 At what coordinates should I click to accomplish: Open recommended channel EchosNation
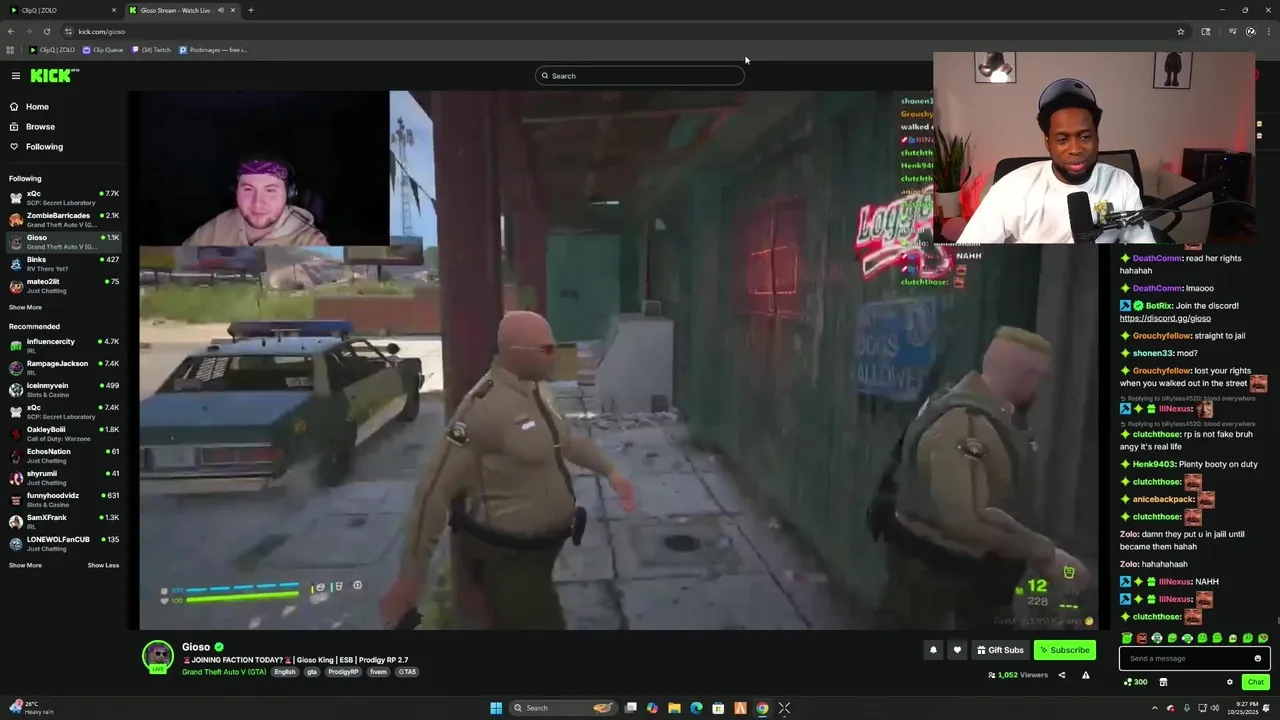[x=64, y=456]
